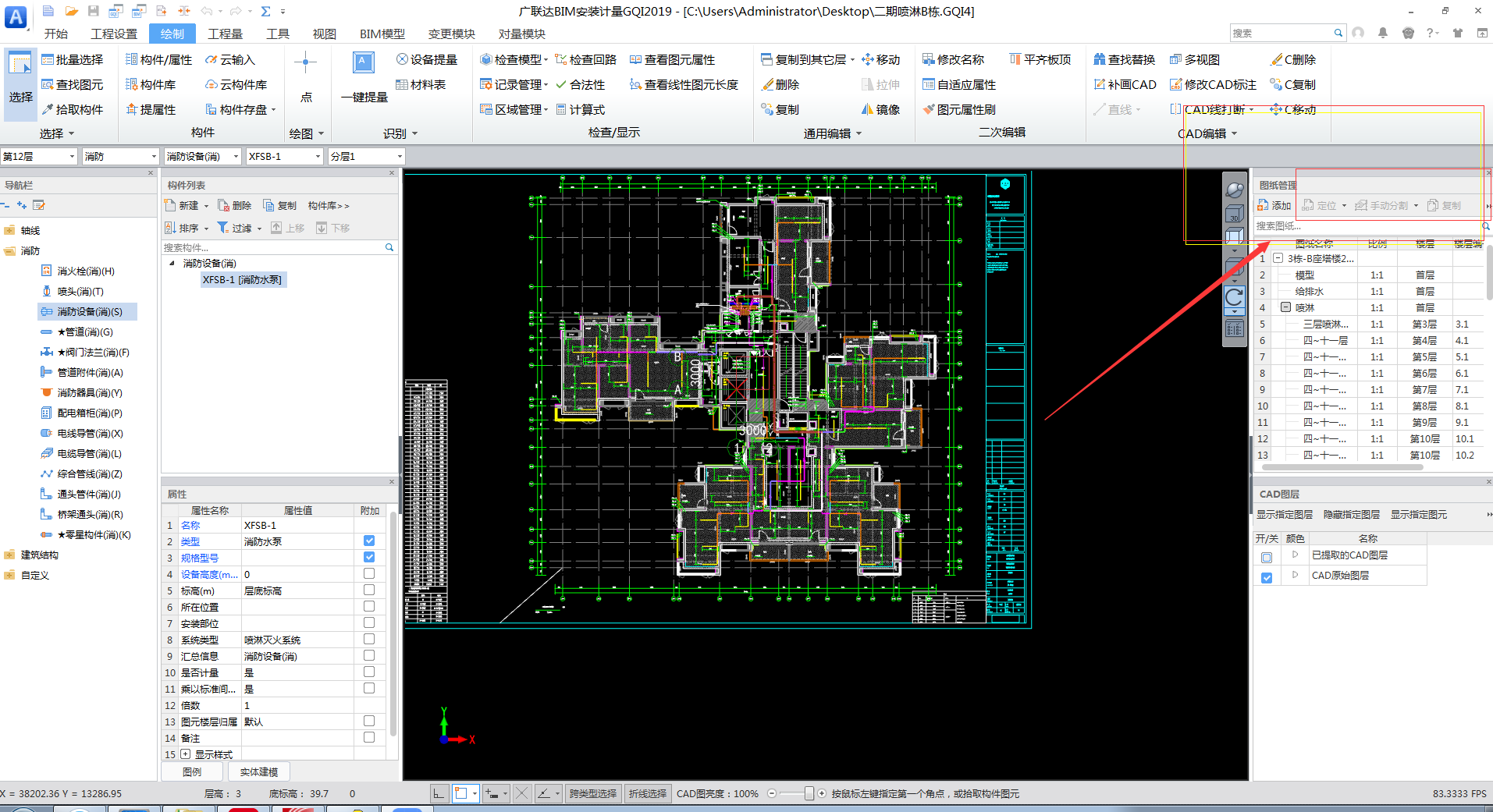
Task: Click the 云输入 cloud input tool
Action: (230, 60)
